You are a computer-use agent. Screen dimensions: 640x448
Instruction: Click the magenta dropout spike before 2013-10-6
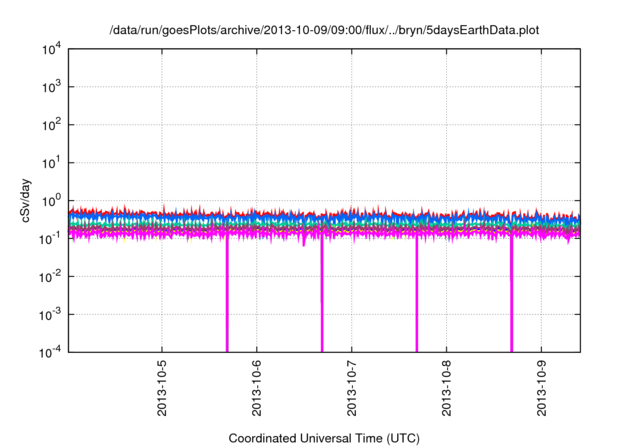[227, 294]
